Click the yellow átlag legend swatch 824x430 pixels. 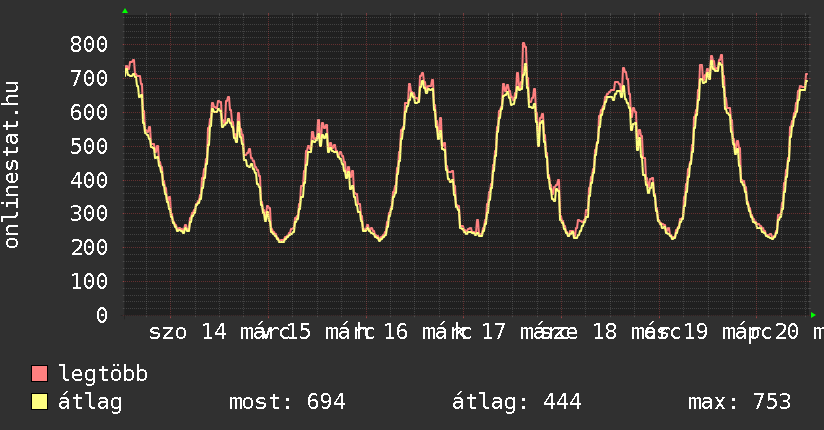40,402
